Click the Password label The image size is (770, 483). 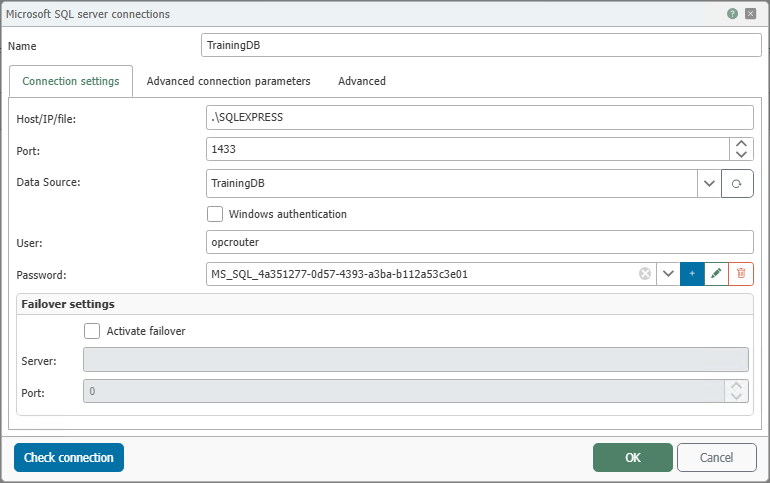[x=41, y=275]
